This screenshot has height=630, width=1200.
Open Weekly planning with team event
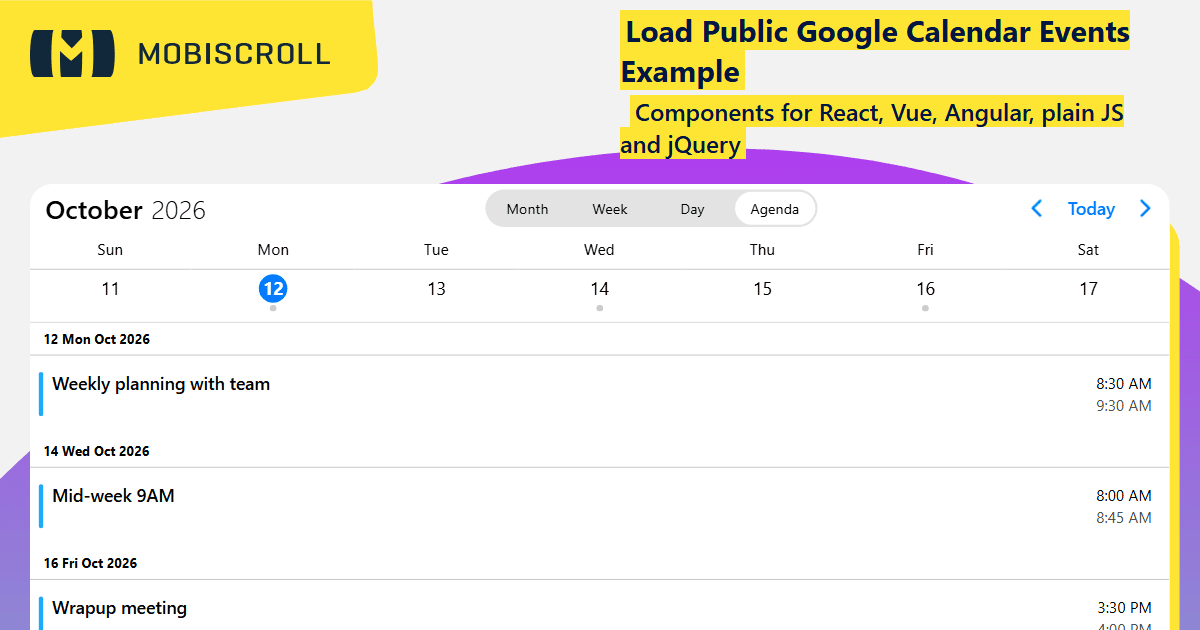(x=599, y=394)
